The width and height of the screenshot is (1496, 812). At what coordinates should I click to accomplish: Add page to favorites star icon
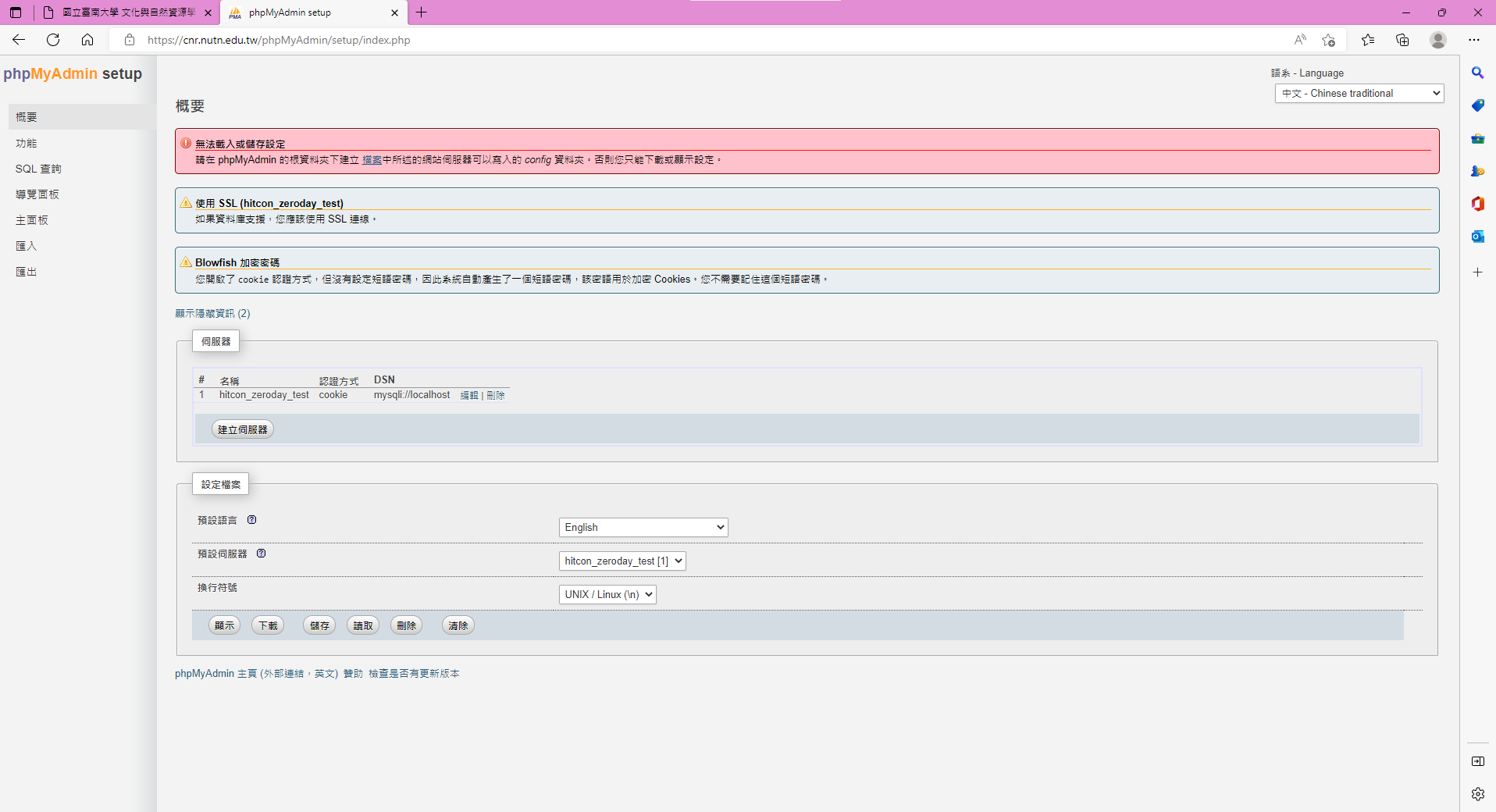pos(1329,40)
